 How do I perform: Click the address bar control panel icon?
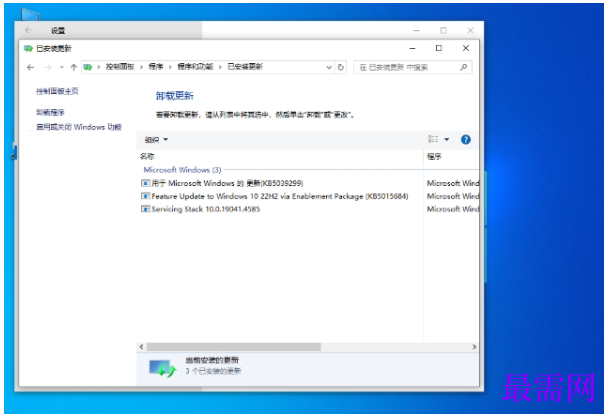coord(88,67)
